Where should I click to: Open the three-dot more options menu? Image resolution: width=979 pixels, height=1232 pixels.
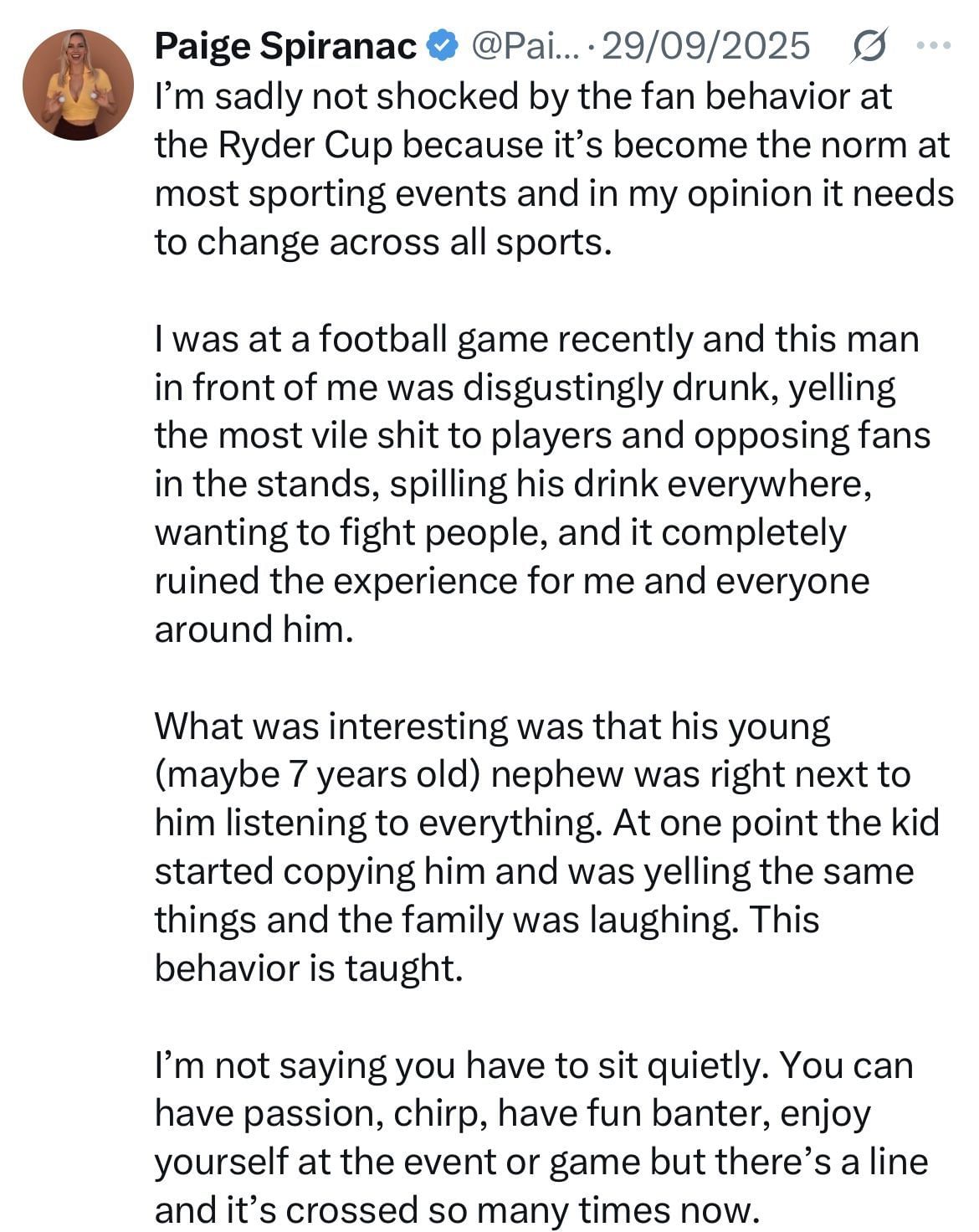tap(933, 46)
